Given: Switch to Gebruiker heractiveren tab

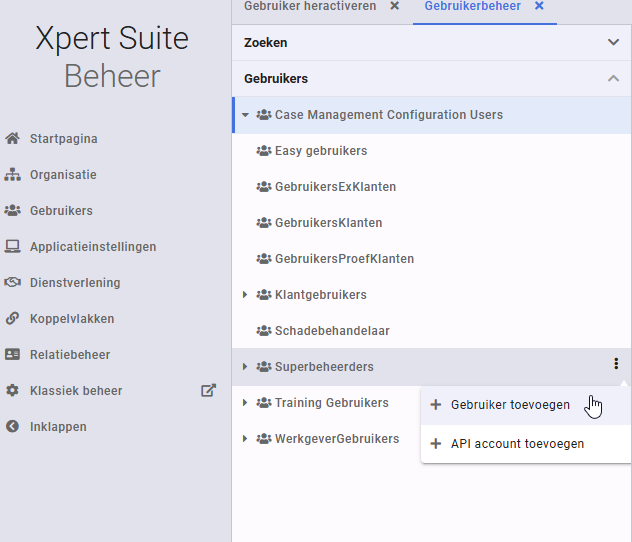Looking at the screenshot, I should click(310, 6).
